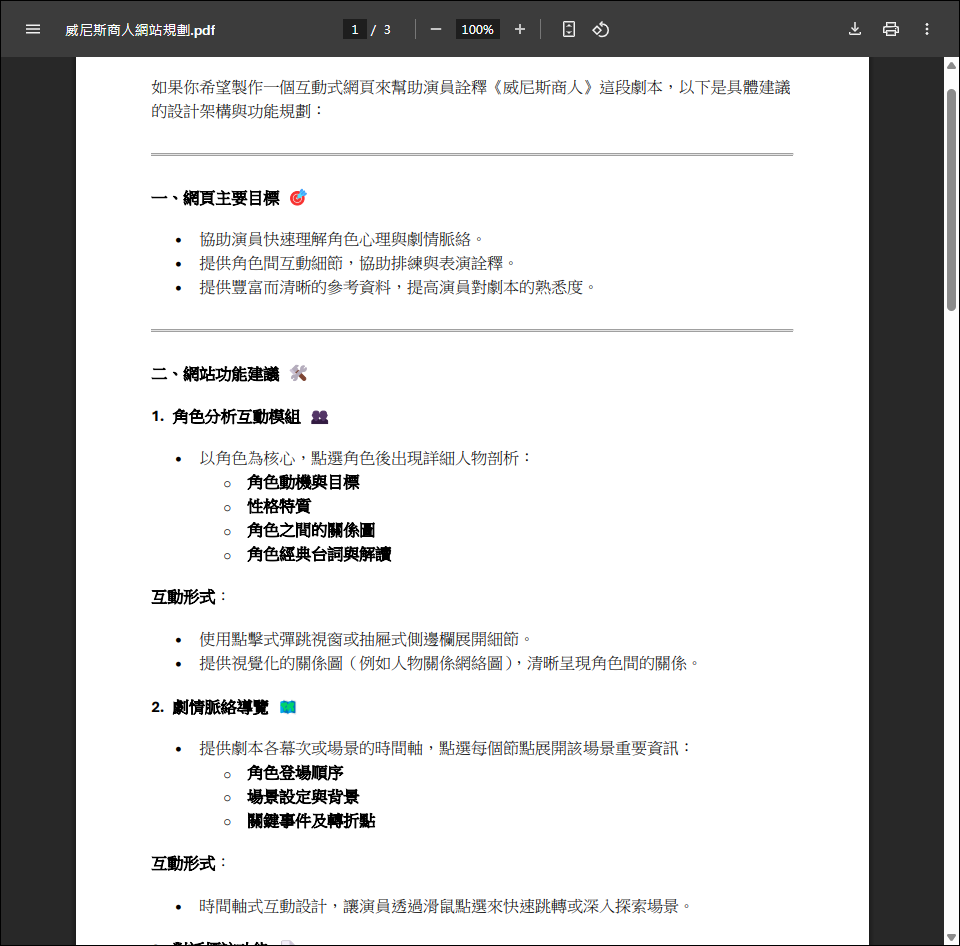Image resolution: width=960 pixels, height=946 pixels.
Task: Click the zoom in plus button
Action: pos(520,29)
